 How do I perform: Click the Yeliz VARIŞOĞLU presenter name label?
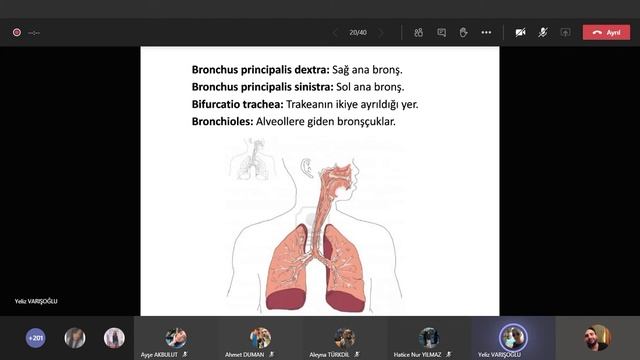coord(36,301)
